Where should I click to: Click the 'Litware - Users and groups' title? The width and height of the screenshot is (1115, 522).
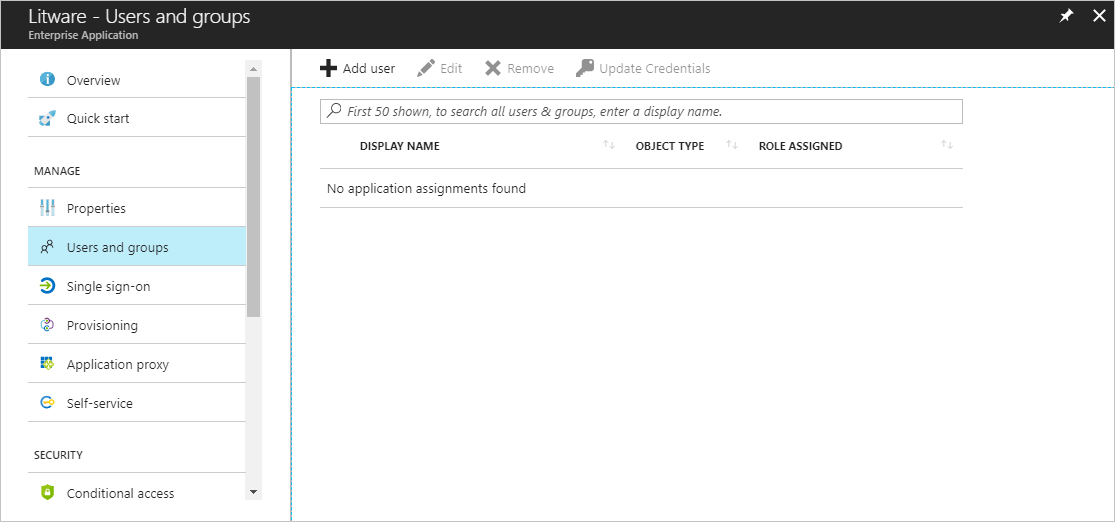coord(139,16)
